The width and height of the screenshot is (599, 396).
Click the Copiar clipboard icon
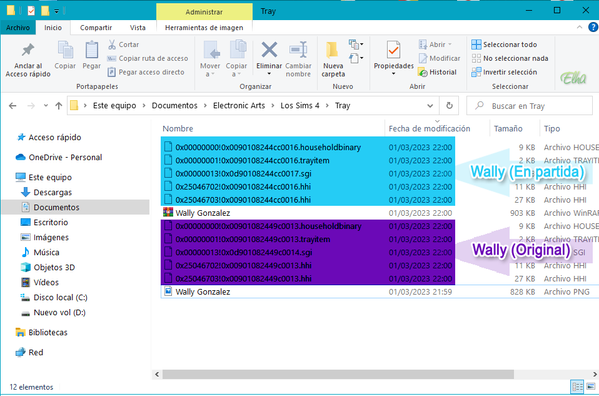[x=65, y=56]
